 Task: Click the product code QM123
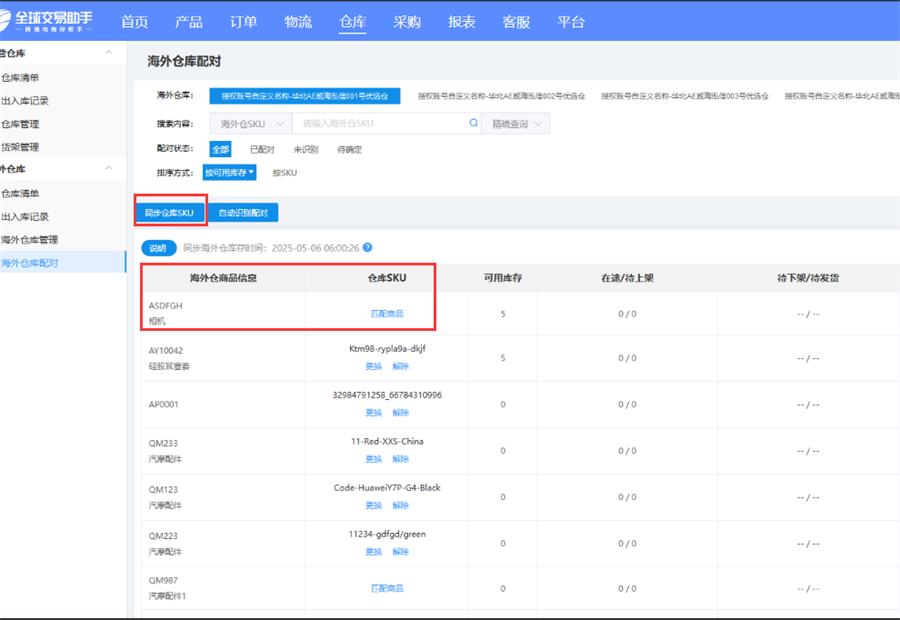(163, 490)
